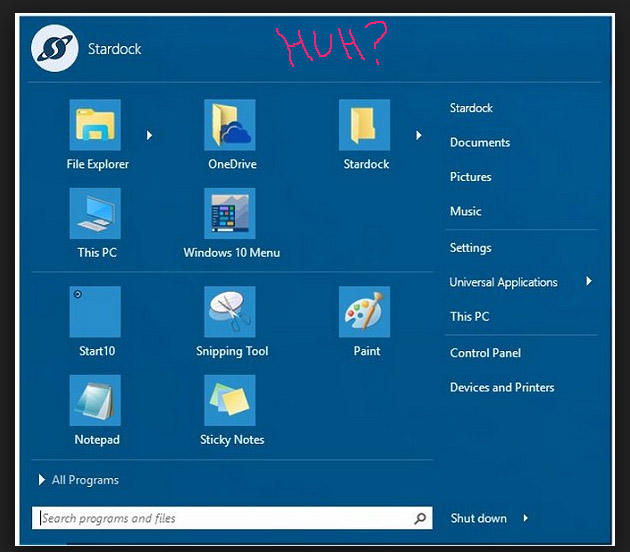The width and height of the screenshot is (630, 552).
Task: Launch the Sticky Notes icon
Action: pos(229,400)
